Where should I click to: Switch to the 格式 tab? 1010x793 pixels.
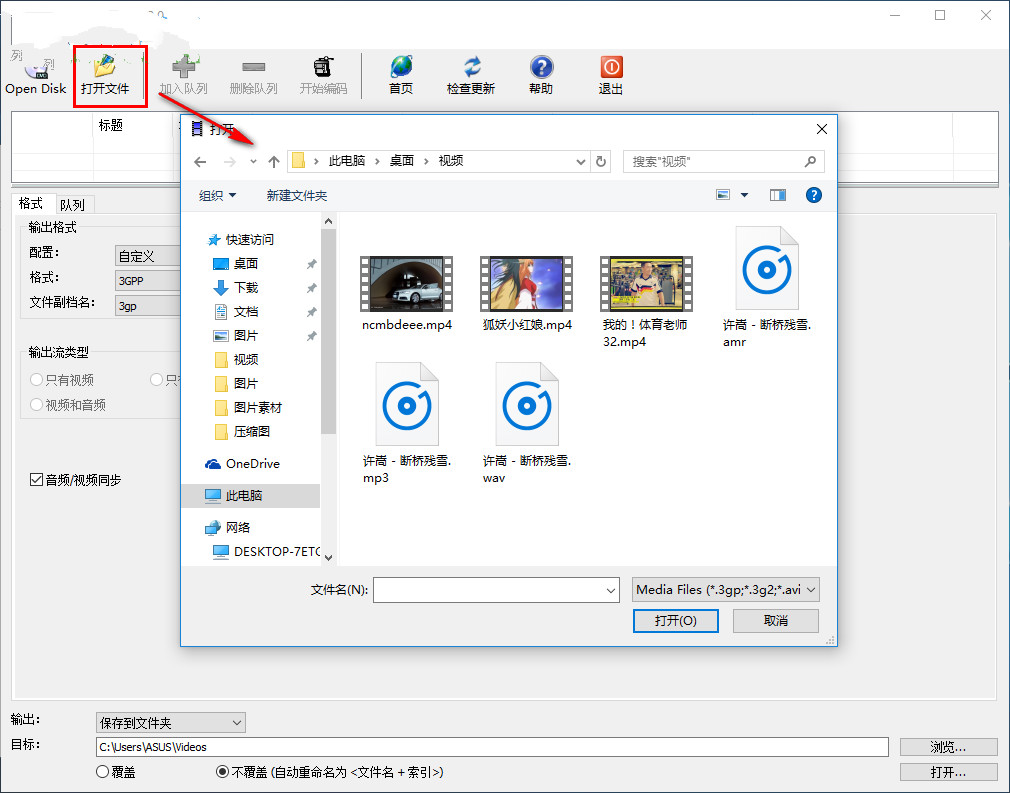pyautogui.click(x=30, y=204)
